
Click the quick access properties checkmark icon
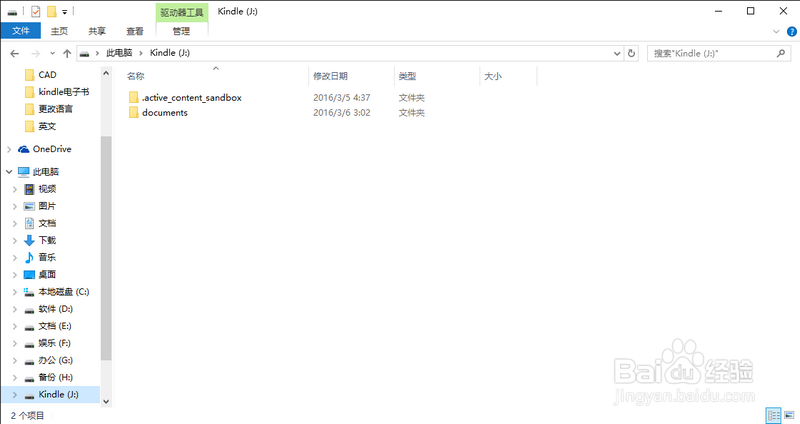pos(35,11)
